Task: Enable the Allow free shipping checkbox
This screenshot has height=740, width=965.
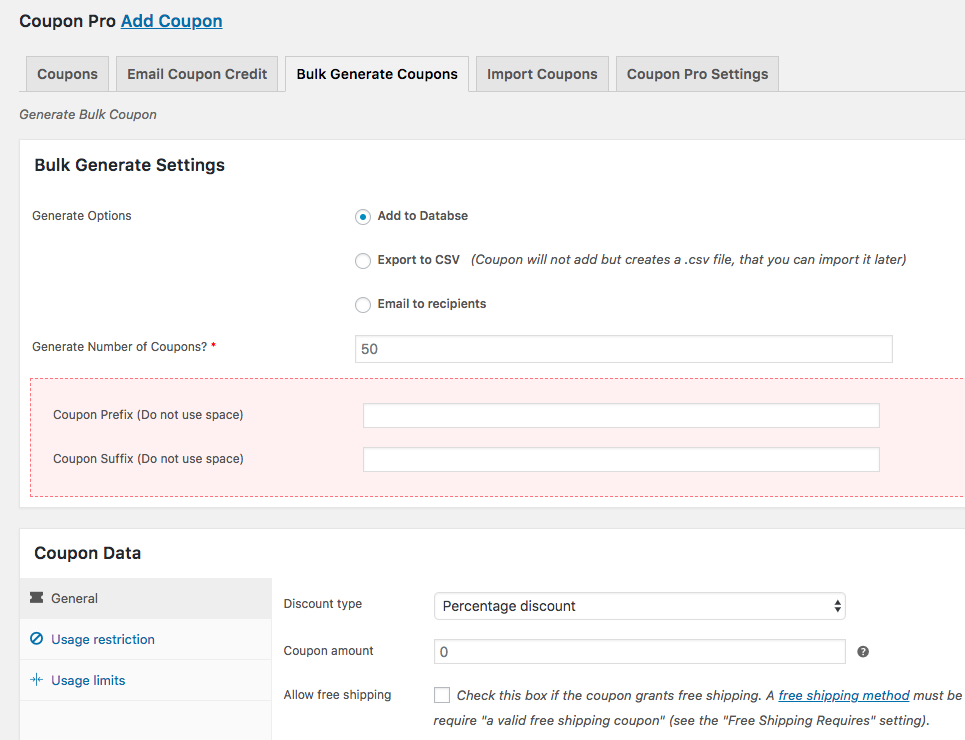Action: [x=441, y=695]
